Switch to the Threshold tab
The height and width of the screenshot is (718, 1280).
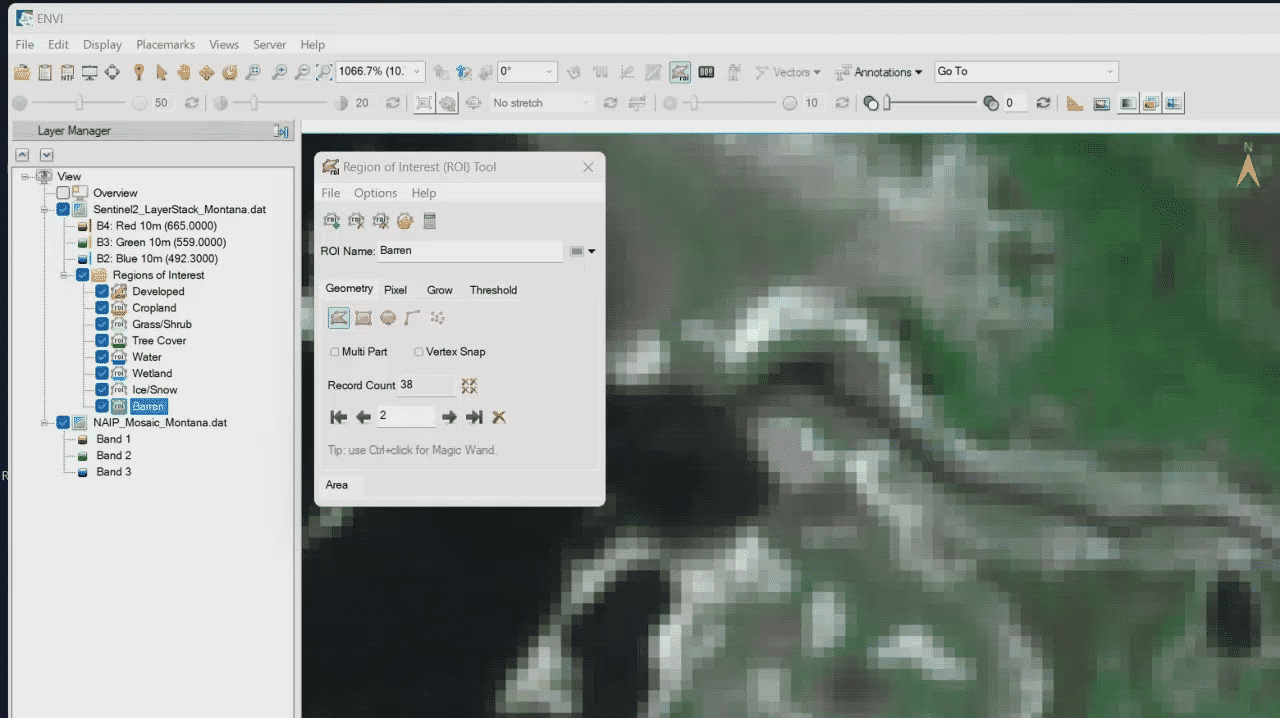click(x=493, y=290)
